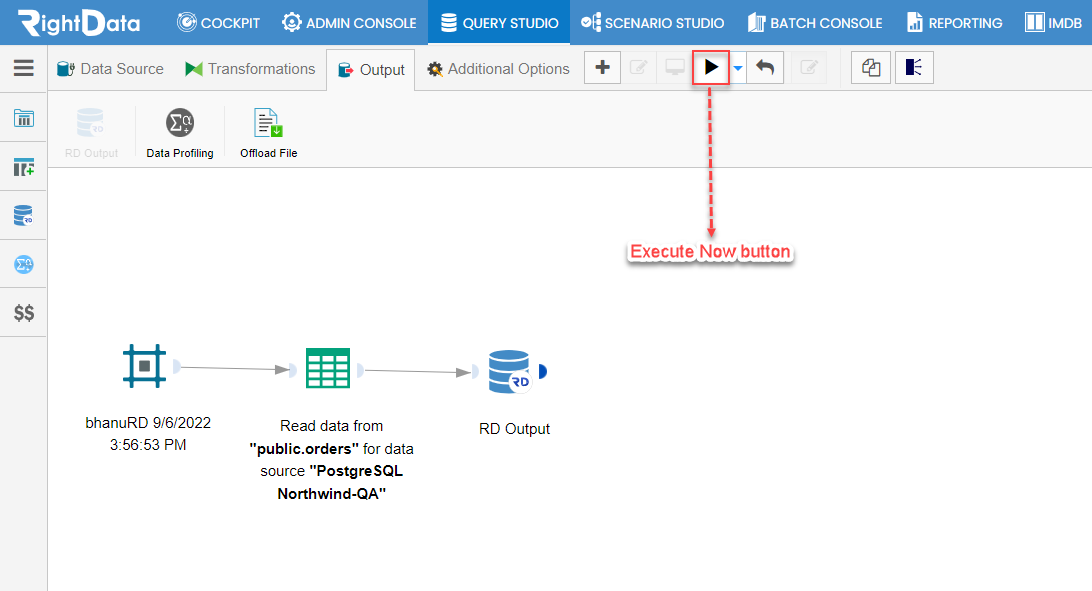Run query with Execute Now play button
This screenshot has width=1092, height=591.
[711, 68]
